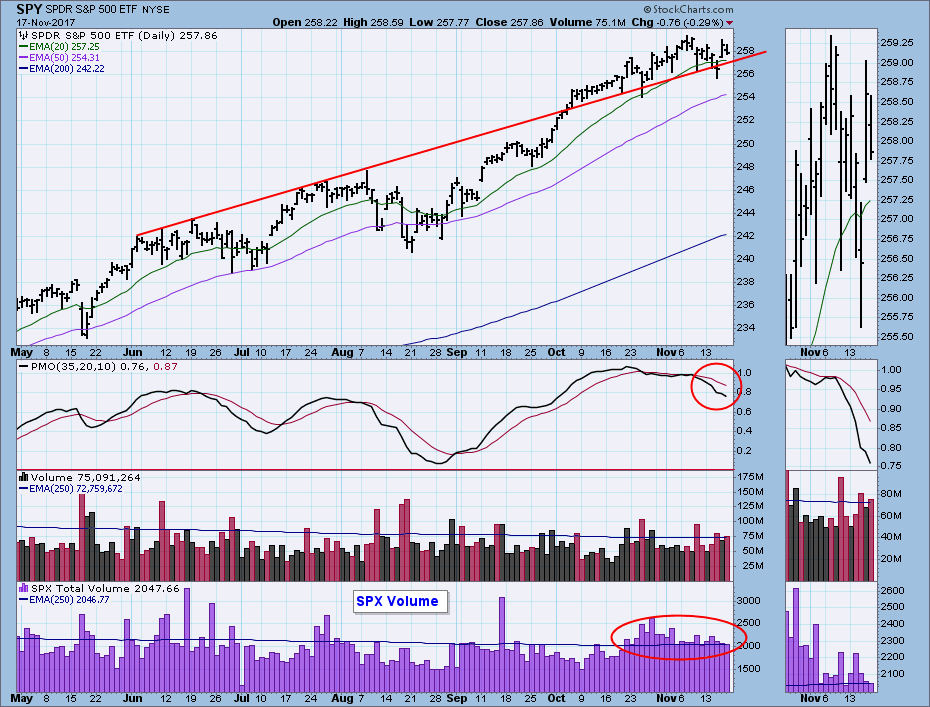Click the Aug label under the price panel

343,352
